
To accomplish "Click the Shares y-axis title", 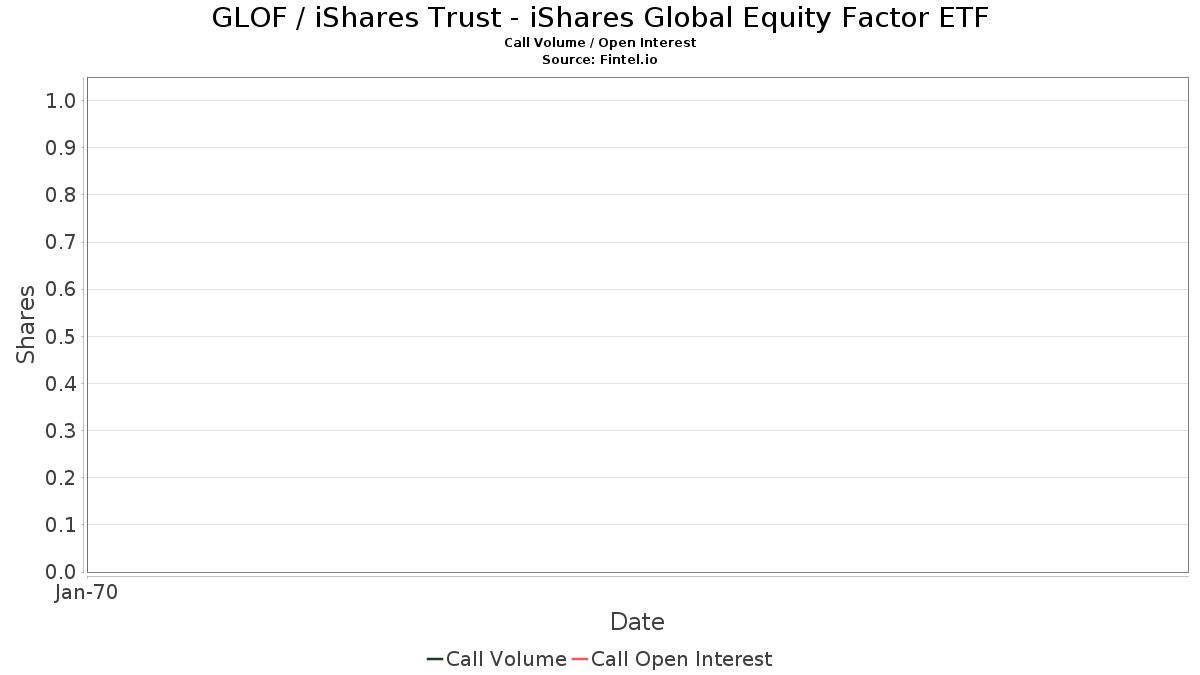I will (x=26, y=324).
